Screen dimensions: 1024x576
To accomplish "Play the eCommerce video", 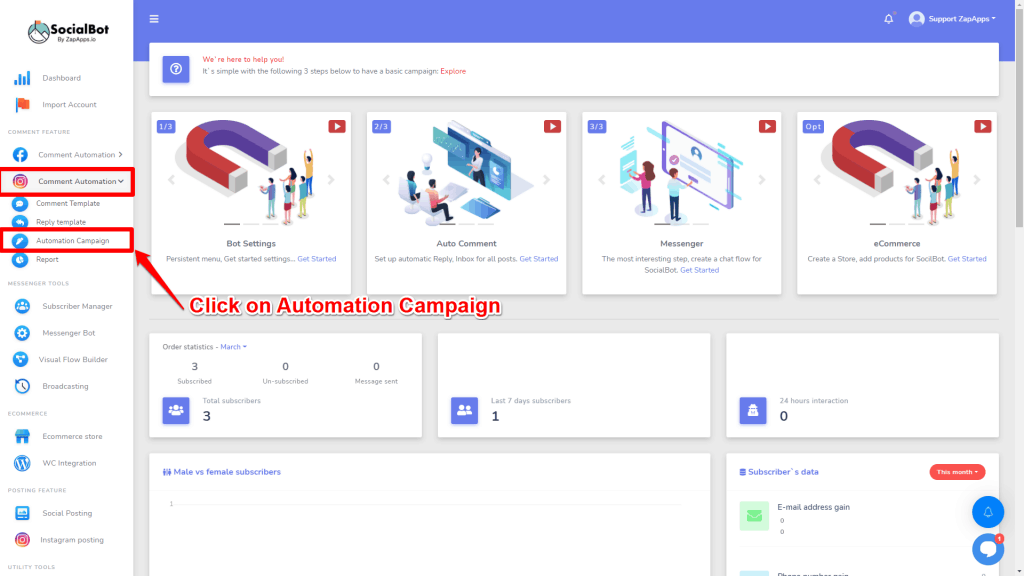I will click(983, 127).
